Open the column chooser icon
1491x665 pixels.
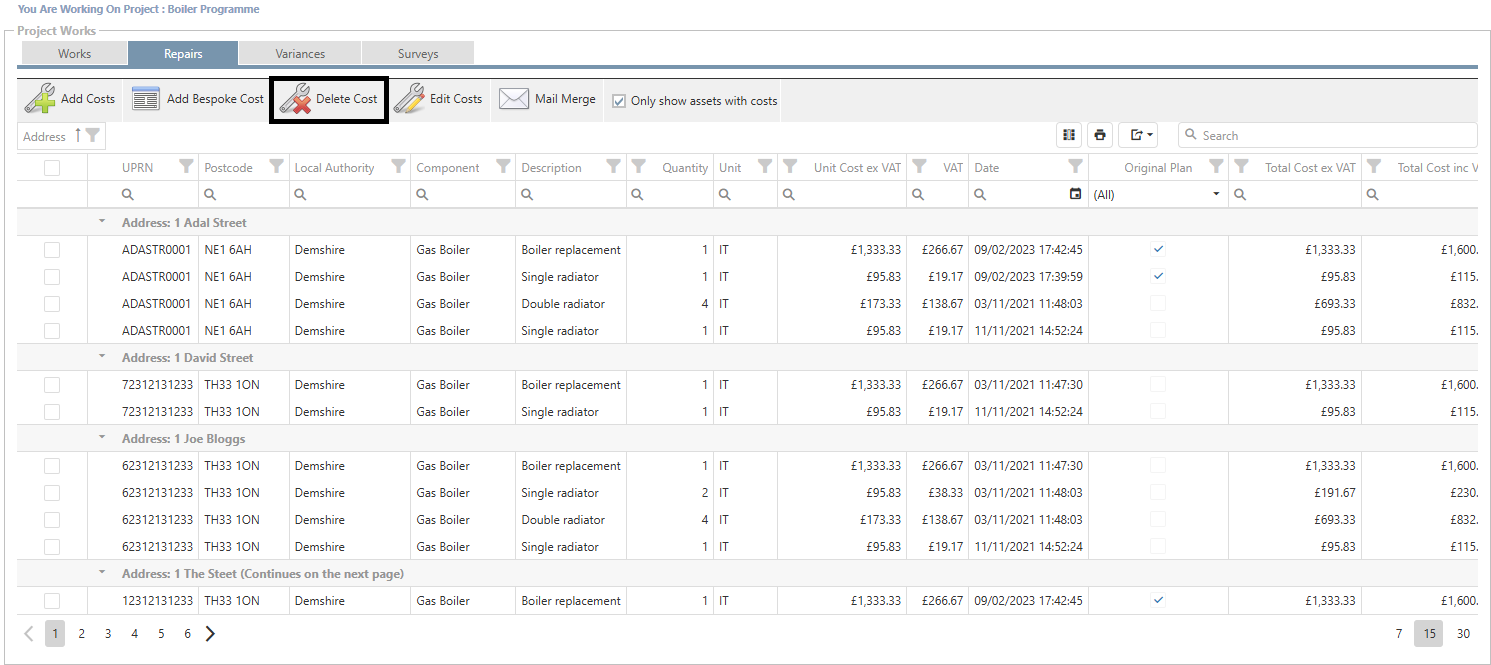pyautogui.click(x=1069, y=135)
